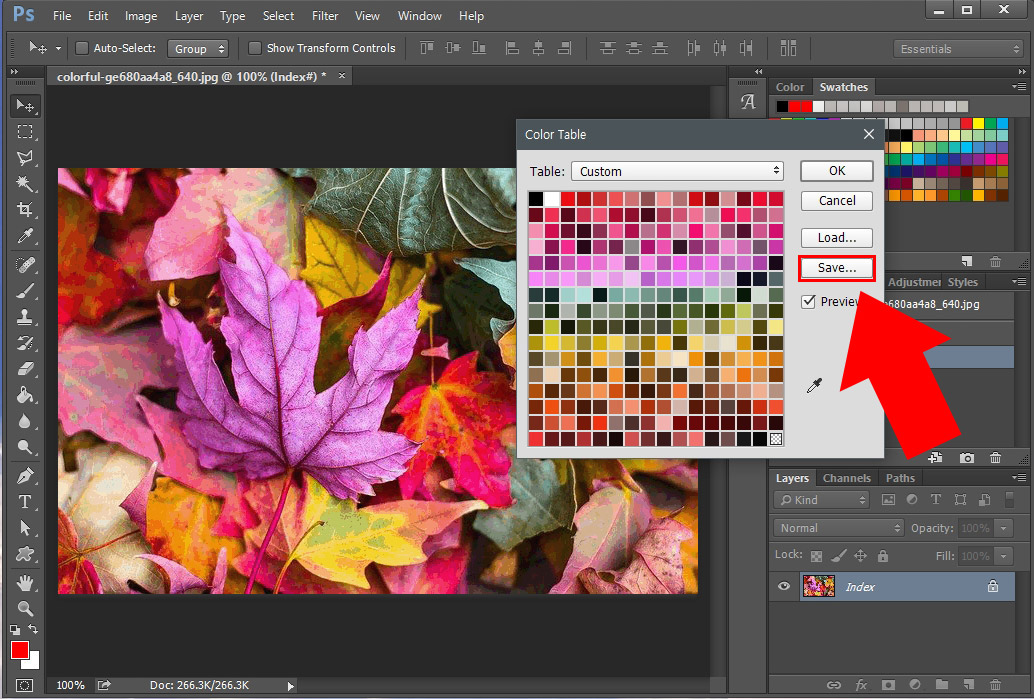Toggle lock all padlock
This screenshot has height=699, width=1034.
point(883,556)
